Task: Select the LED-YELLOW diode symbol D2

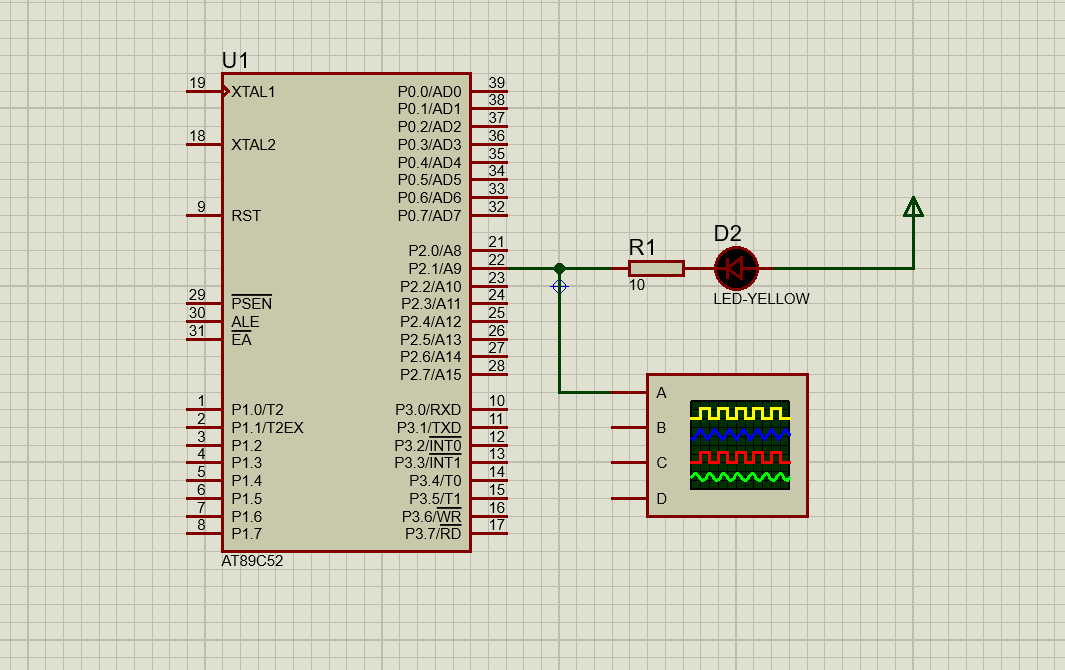Action: coord(735,268)
